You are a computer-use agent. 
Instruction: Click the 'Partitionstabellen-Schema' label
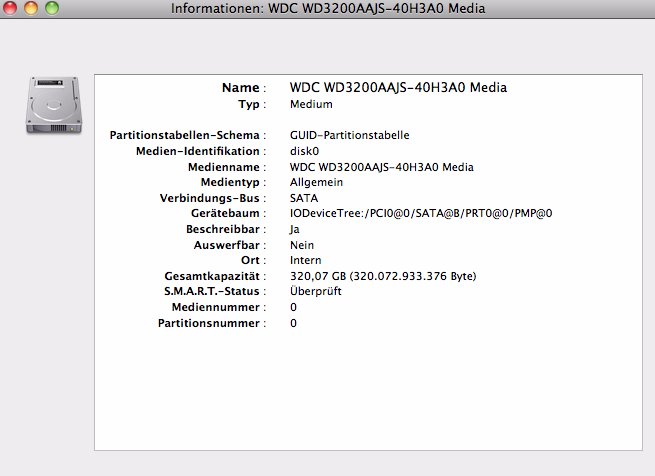pyautogui.click(x=185, y=135)
